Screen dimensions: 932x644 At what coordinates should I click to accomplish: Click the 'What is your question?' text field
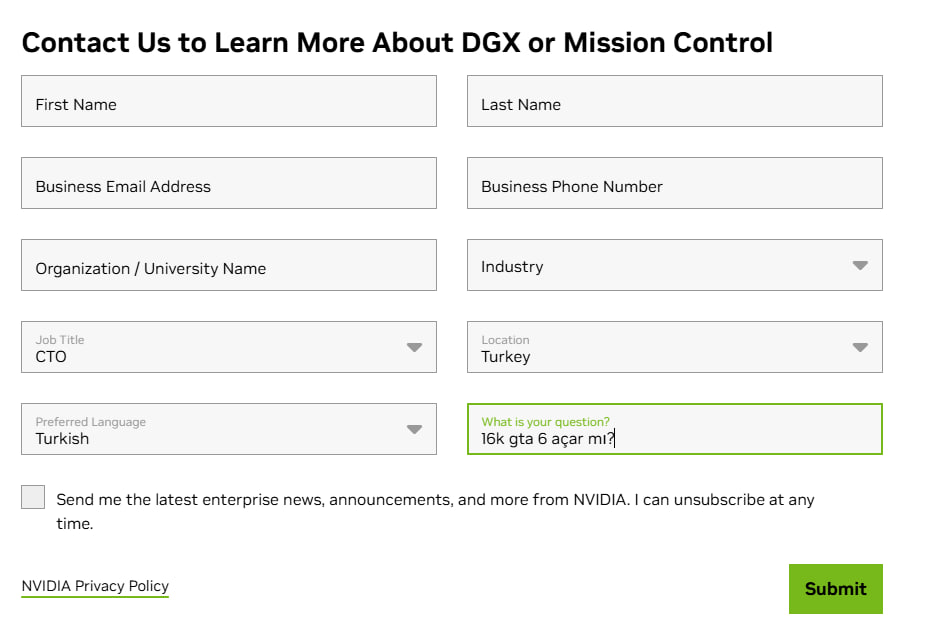tap(675, 429)
